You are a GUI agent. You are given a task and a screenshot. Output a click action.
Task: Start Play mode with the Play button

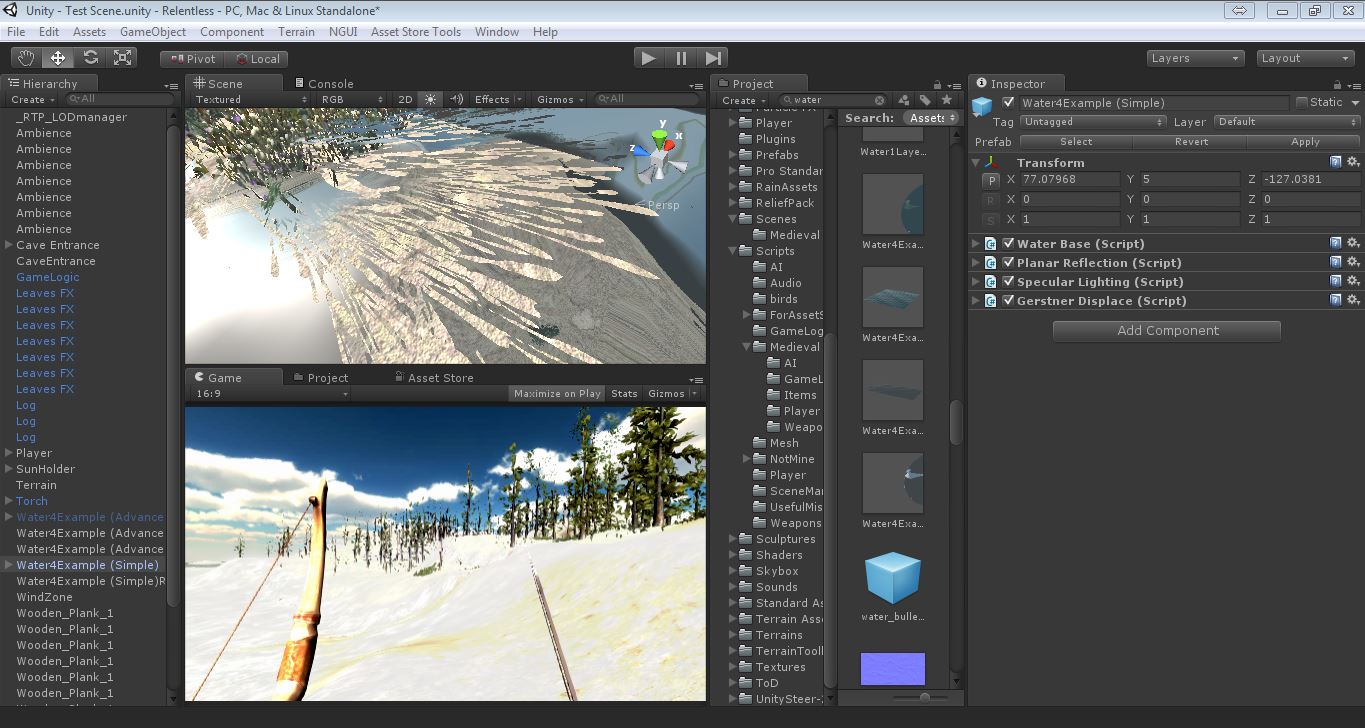click(649, 58)
